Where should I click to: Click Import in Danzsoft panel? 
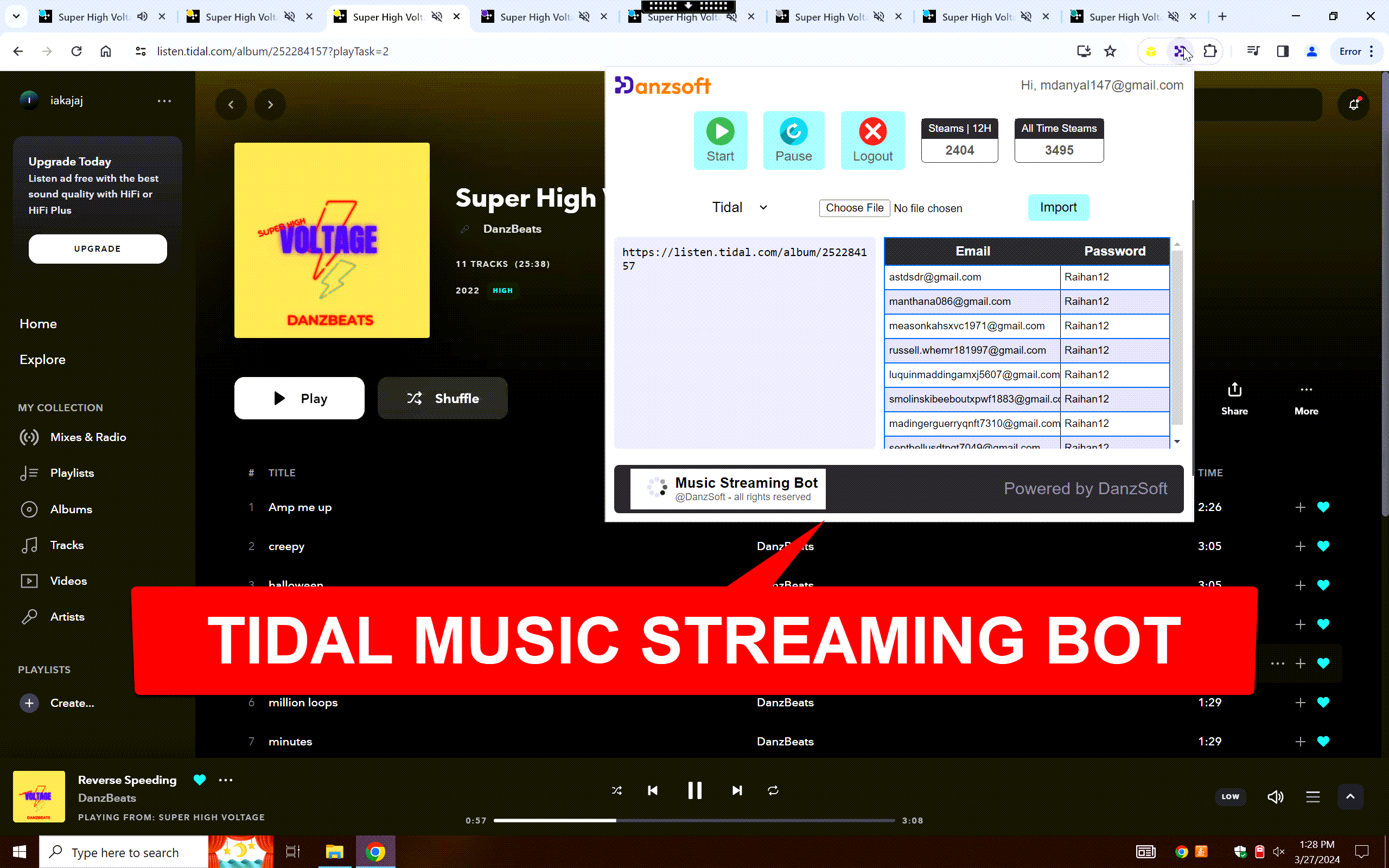click(x=1058, y=207)
